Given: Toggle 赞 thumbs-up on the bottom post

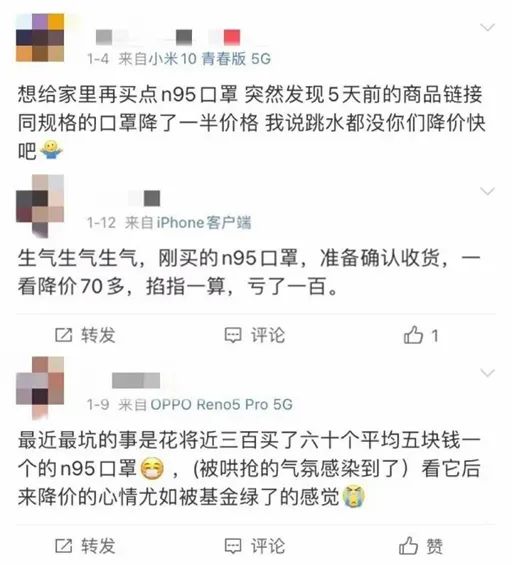Looking at the screenshot, I should point(408,545).
